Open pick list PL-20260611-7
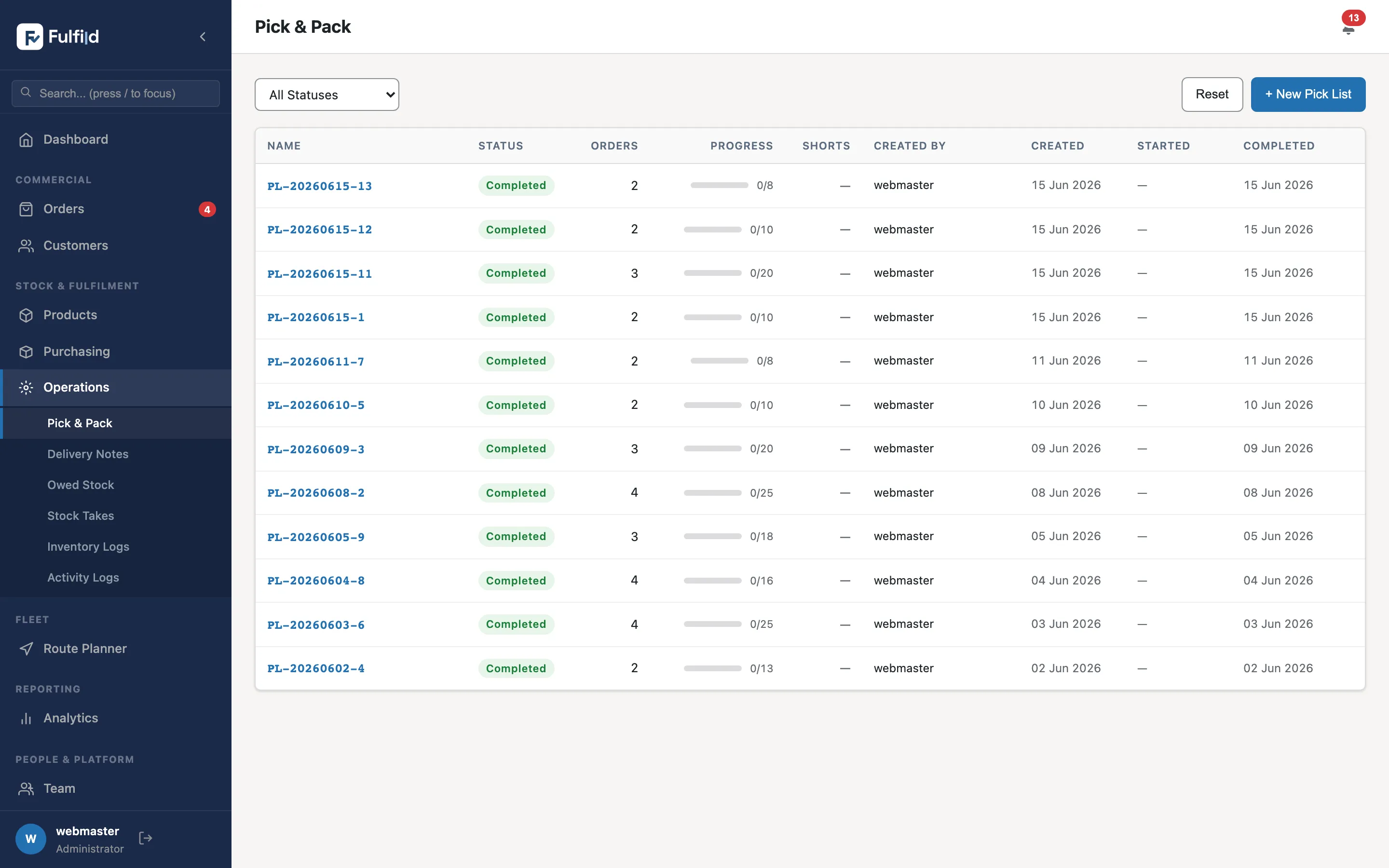This screenshot has height=868, width=1389. [316, 362]
